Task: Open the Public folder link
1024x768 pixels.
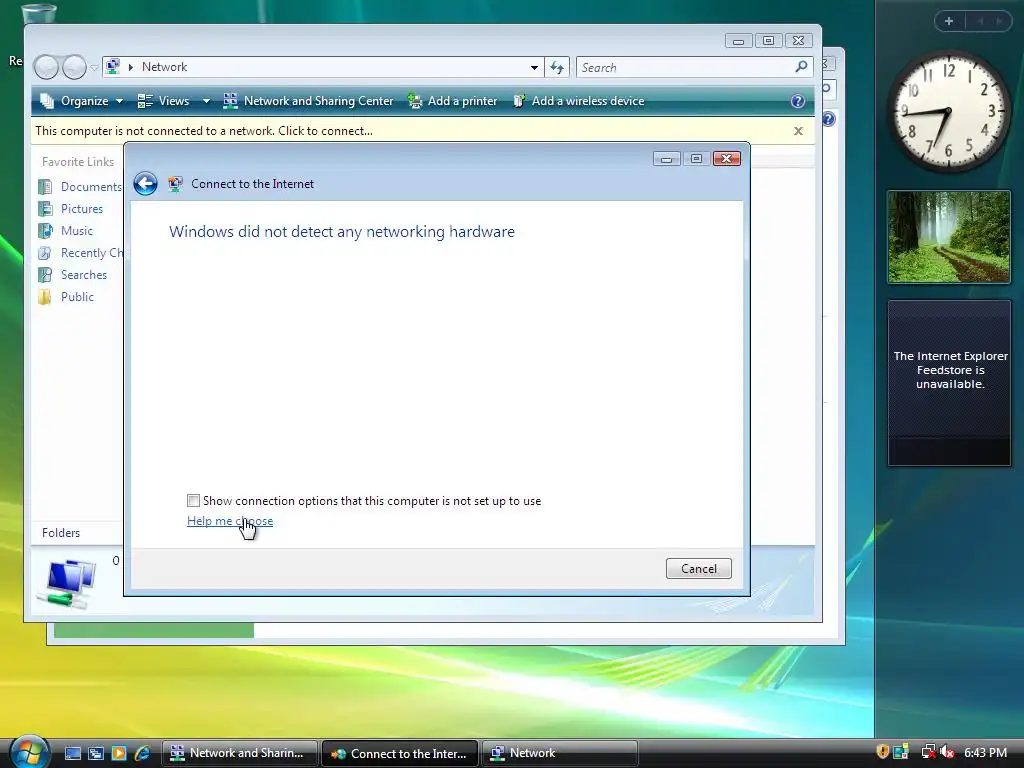Action: point(67,297)
